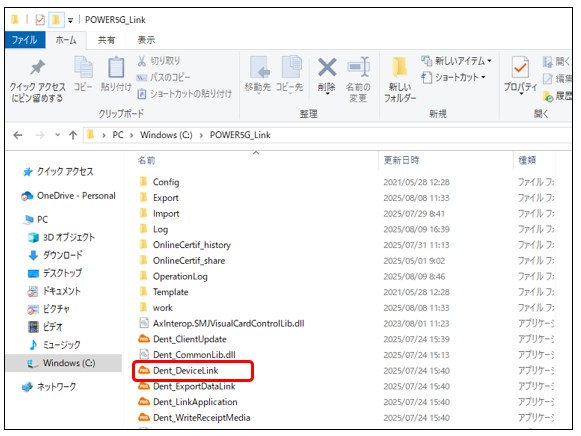Click the Copy icon in the ribbon
581x436 pixels.
click(83, 67)
